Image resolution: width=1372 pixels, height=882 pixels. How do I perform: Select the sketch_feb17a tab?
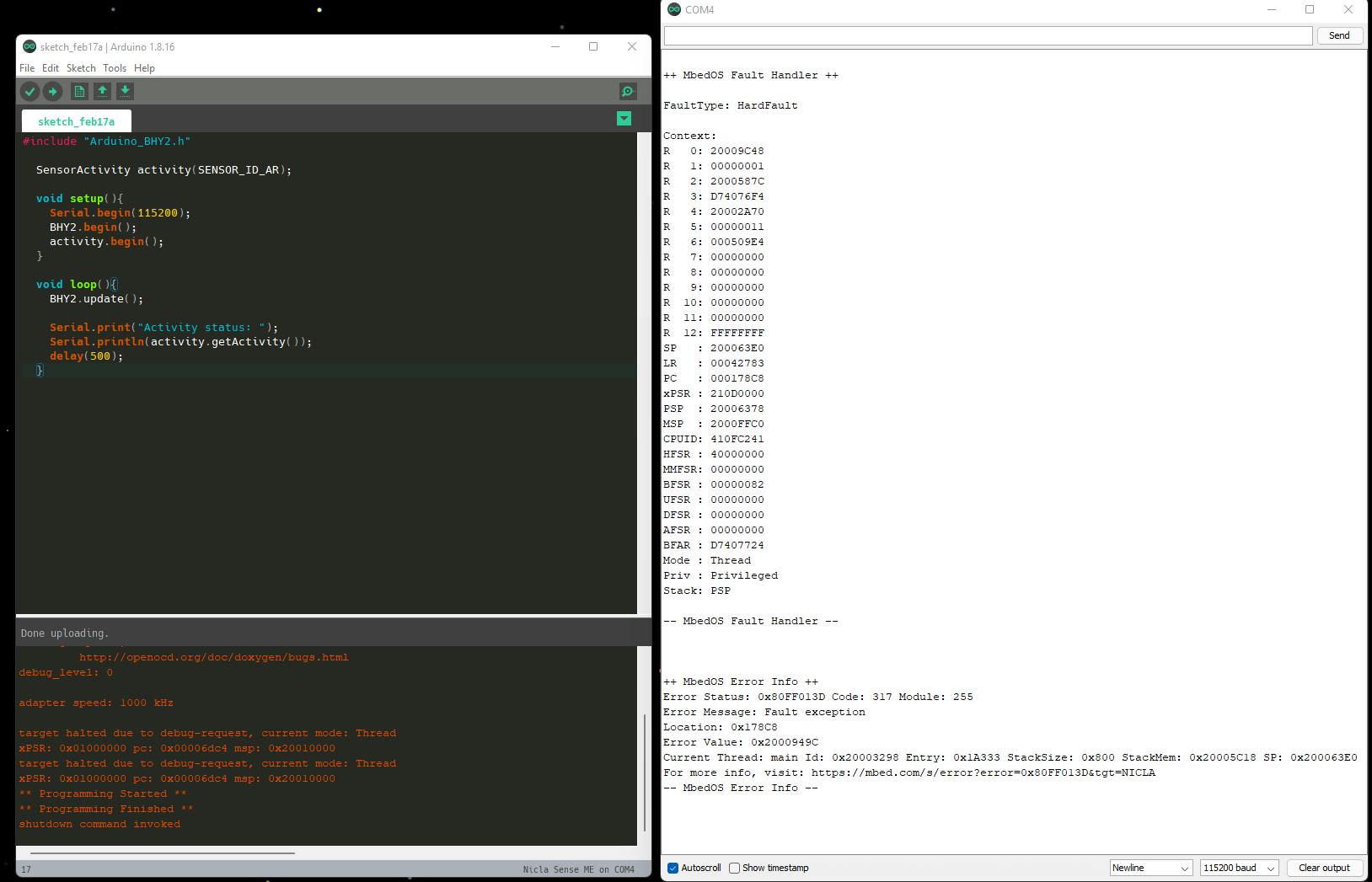77,121
